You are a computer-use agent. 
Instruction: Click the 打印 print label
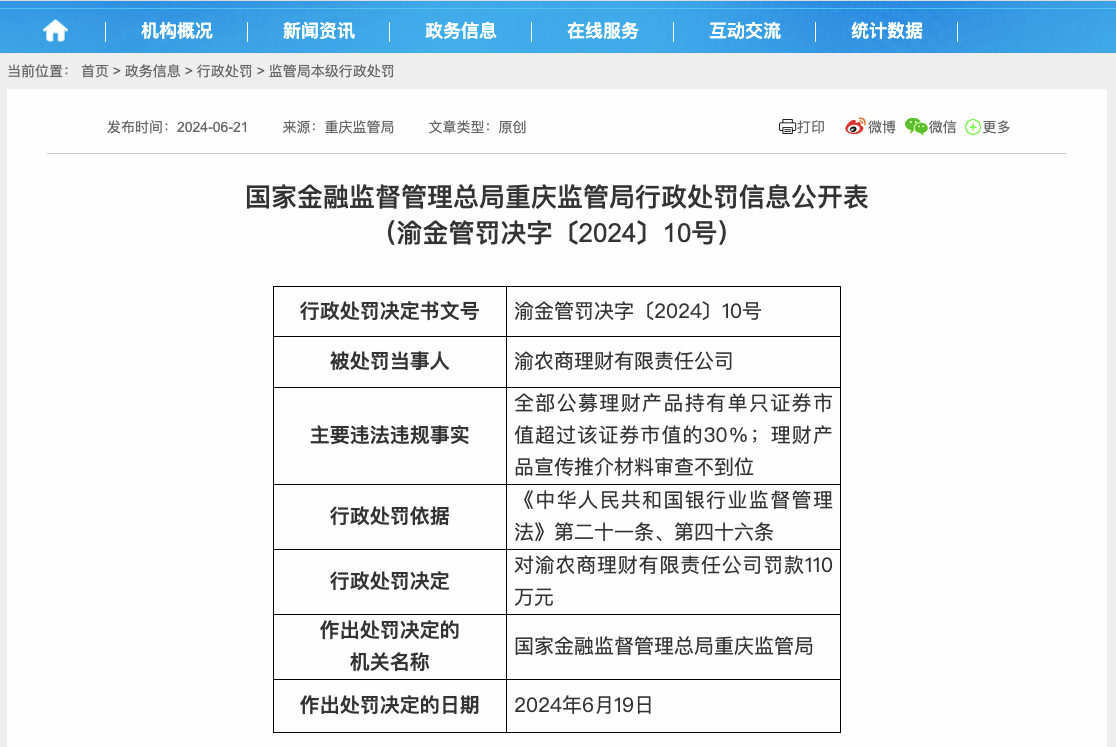(811, 127)
